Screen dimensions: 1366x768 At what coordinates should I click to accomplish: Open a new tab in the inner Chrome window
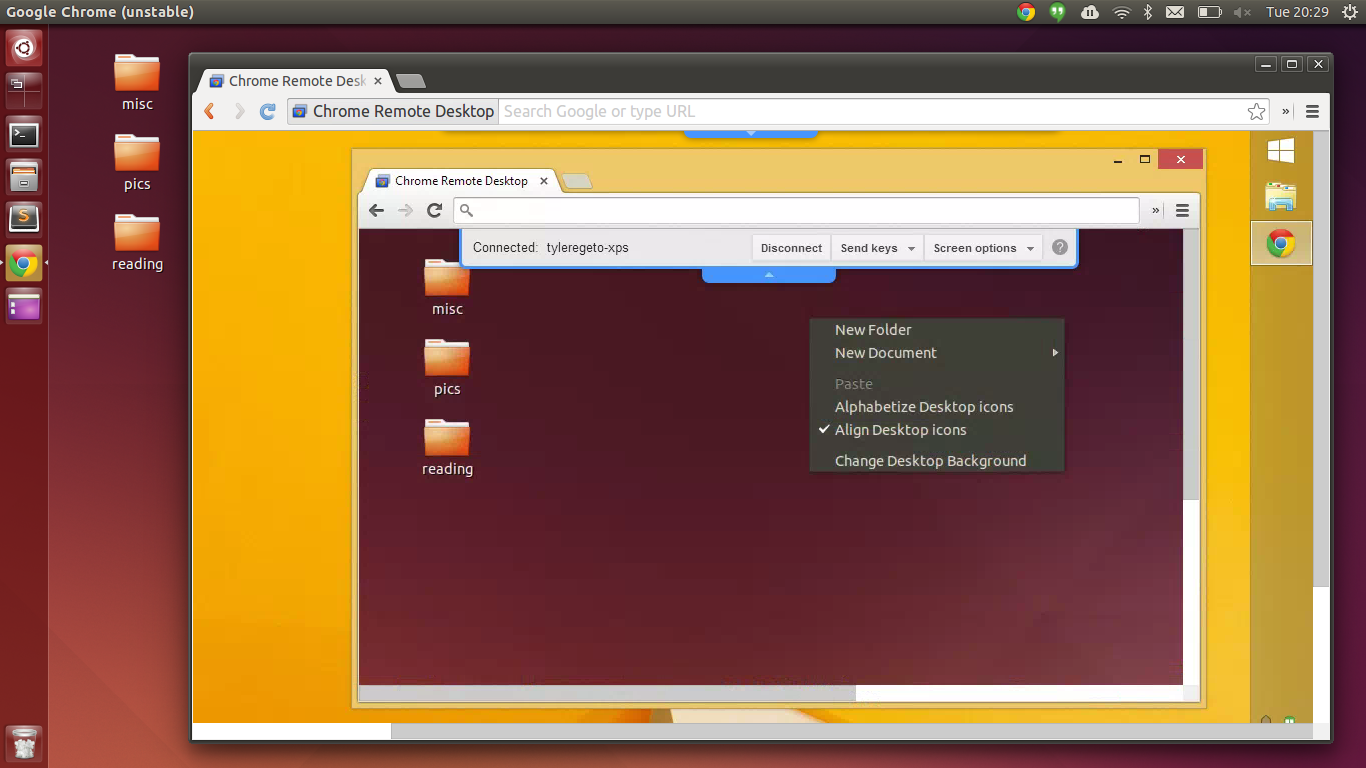click(577, 181)
